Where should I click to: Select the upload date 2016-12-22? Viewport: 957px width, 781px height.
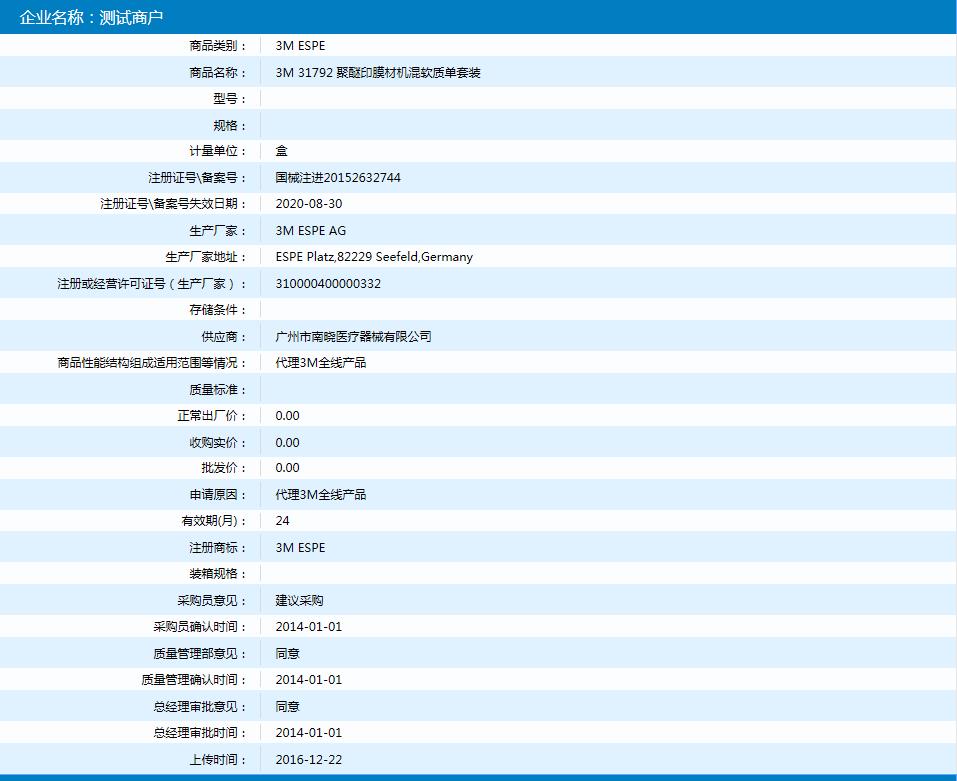(x=309, y=760)
